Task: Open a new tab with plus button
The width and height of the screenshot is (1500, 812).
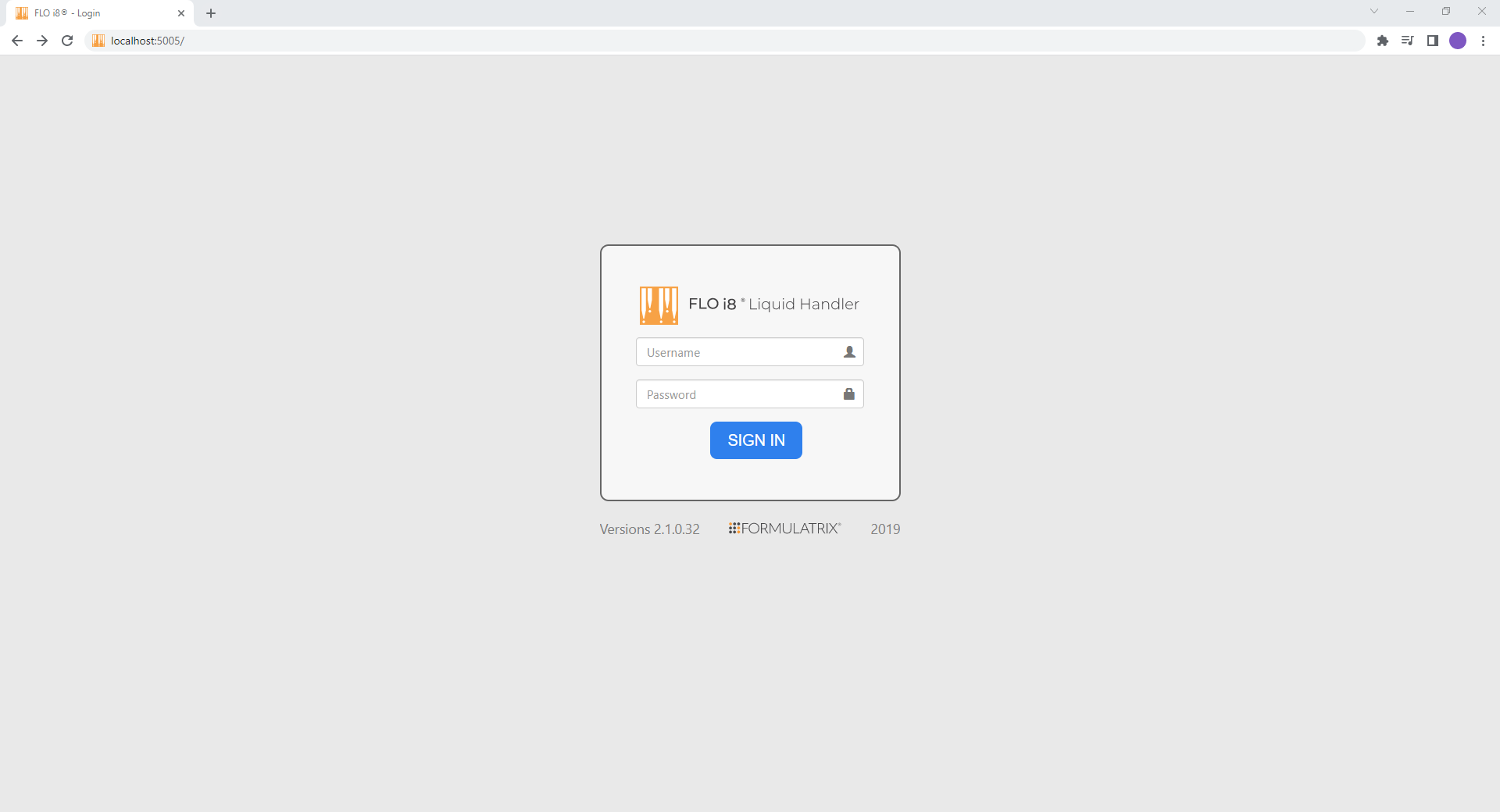Action: (x=211, y=13)
